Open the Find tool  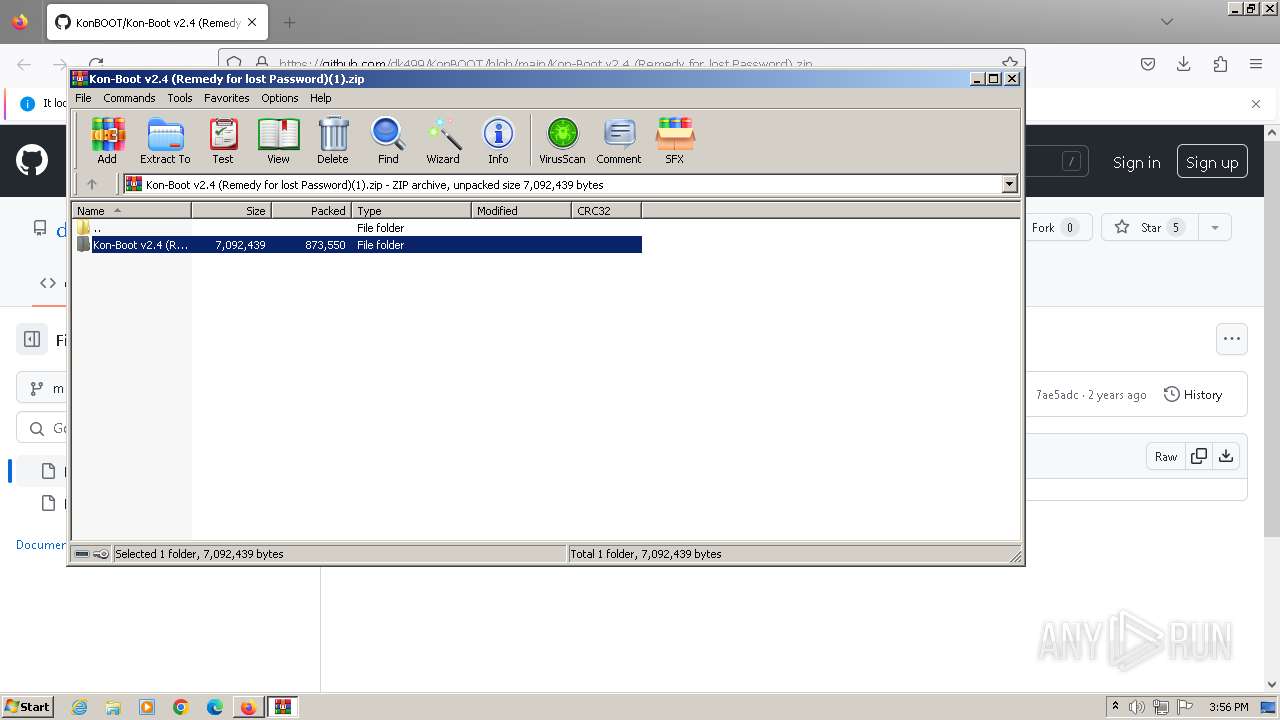coord(388,140)
